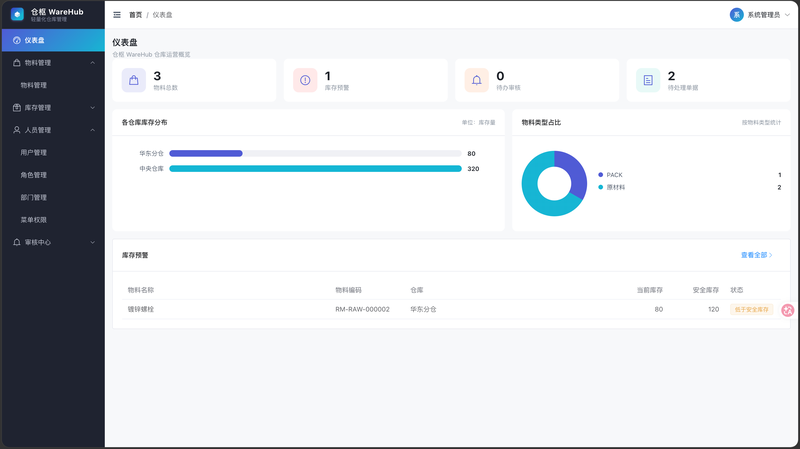Click 查看全部 link in 库存预警
The height and width of the screenshot is (449, 800).
point(757,255)
